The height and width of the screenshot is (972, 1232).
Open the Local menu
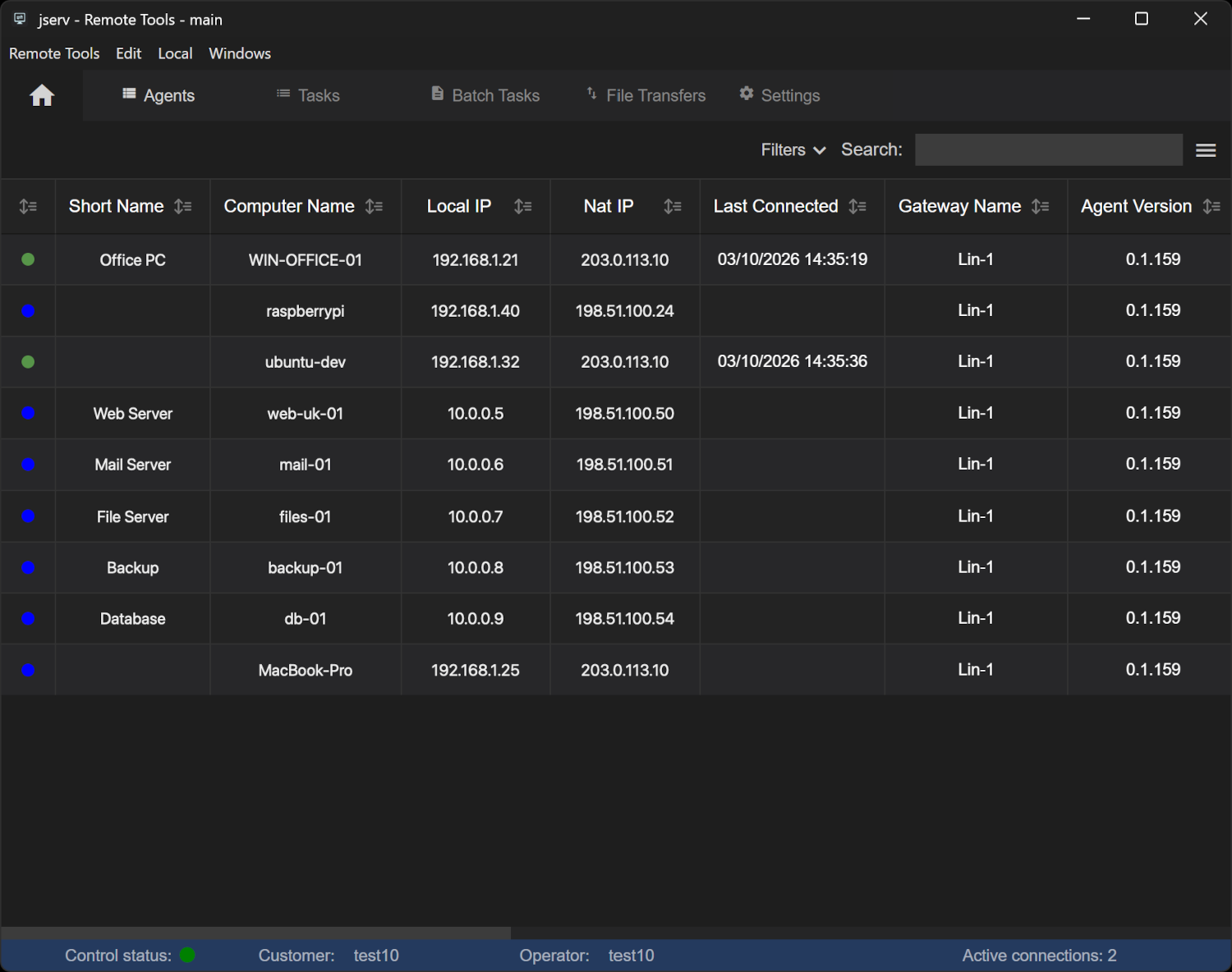[x=175, y=53]
